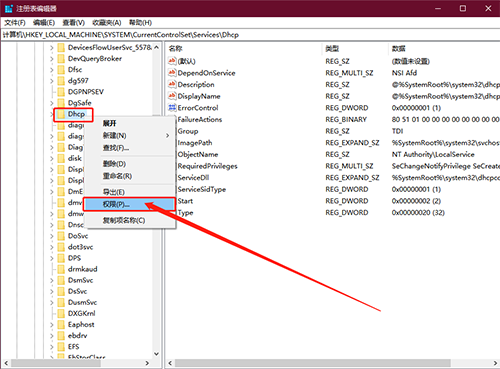Click the tree pane scroll-down arrow
This screenshot has width=500, height=369.
click(x=156, y=354)
